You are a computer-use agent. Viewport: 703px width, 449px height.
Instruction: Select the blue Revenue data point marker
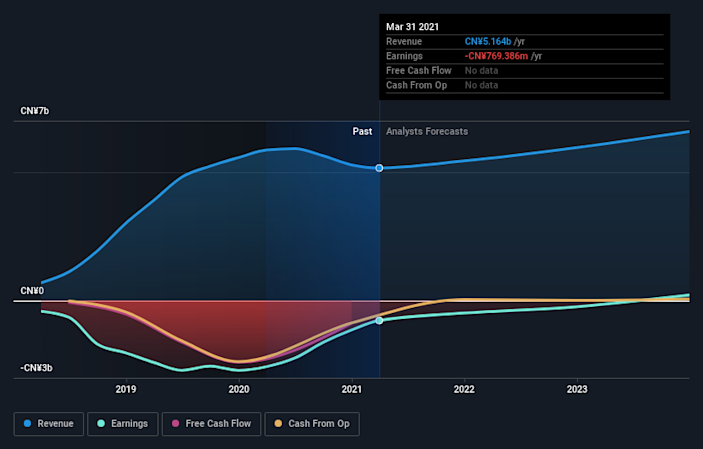379,168
